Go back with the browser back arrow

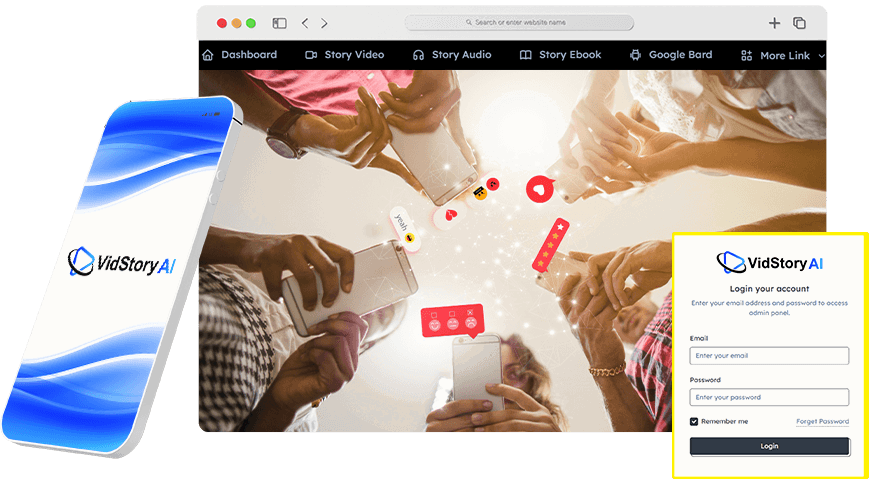pyautogui.click(x=305, y=23)
